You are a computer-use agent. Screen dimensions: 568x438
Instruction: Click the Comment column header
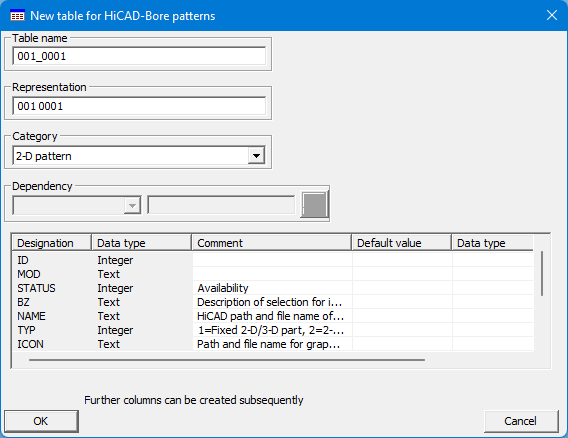[271, 243]
